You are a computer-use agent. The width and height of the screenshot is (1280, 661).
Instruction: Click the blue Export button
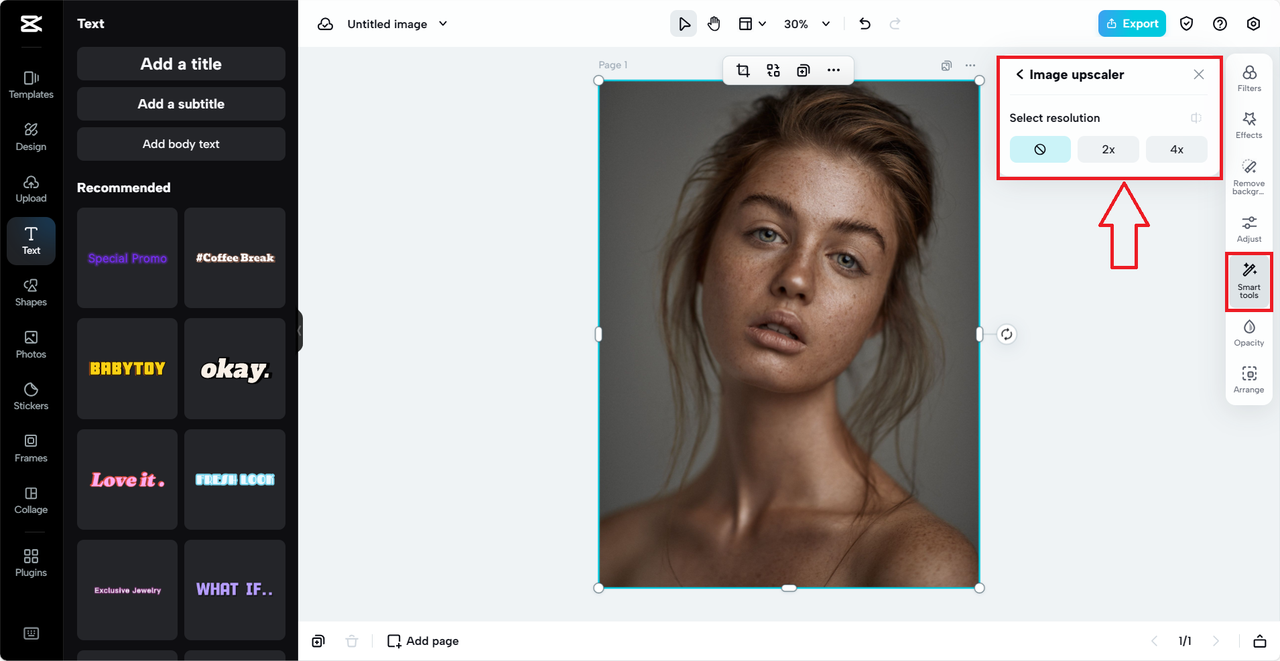[x=1132, y=24]
